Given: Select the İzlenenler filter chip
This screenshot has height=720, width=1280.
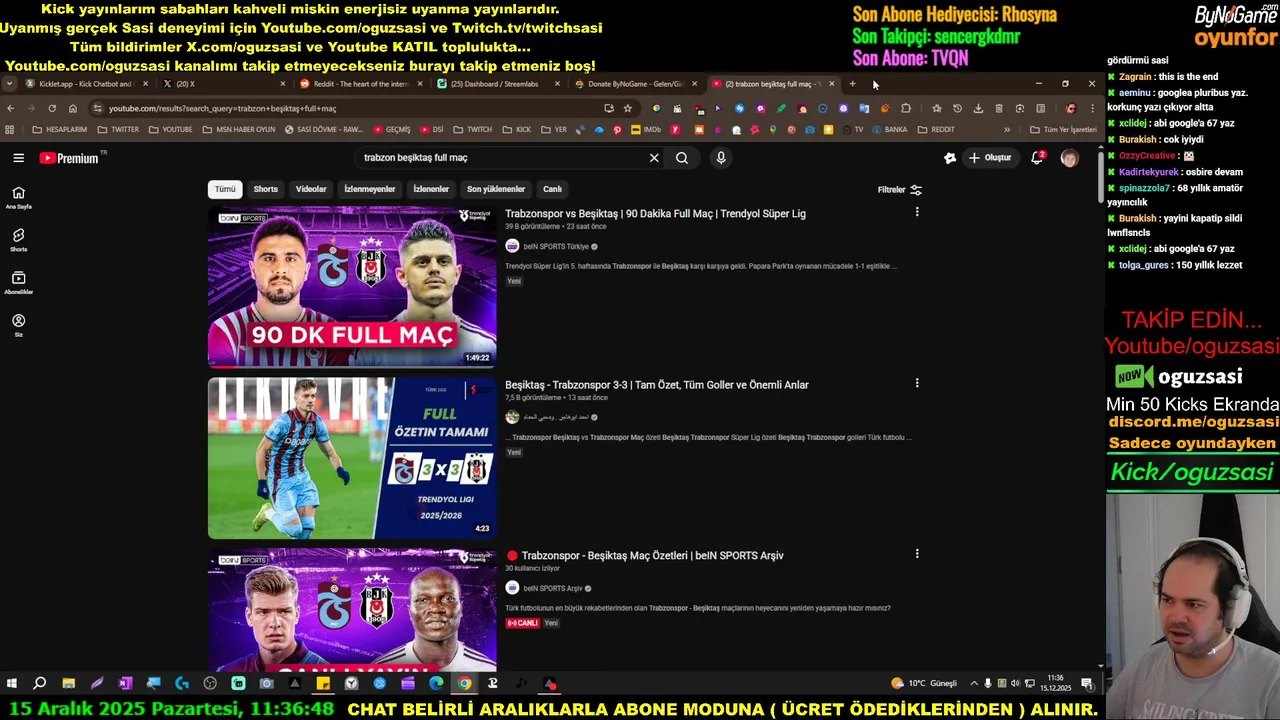Looking at the screenshot, I should [x=431, y=189].
